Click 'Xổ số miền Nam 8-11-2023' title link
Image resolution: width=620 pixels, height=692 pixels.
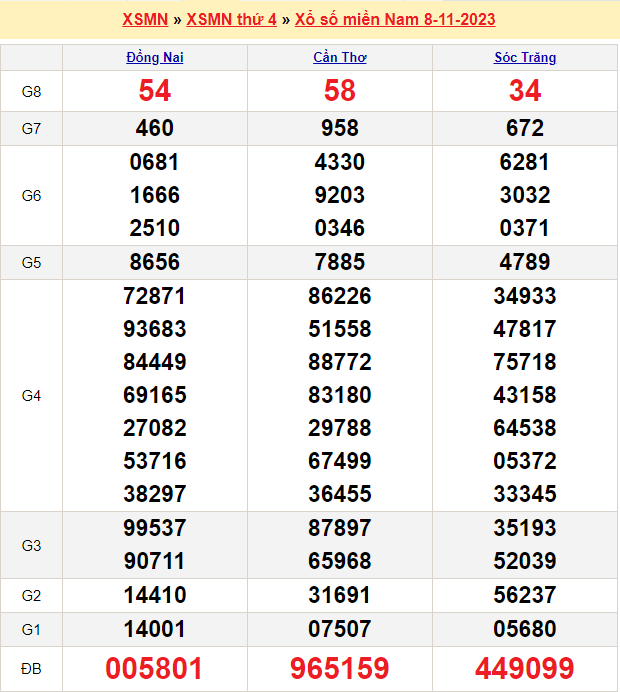coord(395,20)
